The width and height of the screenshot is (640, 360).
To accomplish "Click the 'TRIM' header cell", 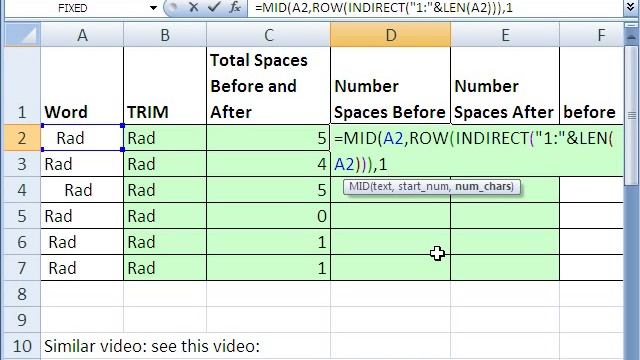I will 165,86.
